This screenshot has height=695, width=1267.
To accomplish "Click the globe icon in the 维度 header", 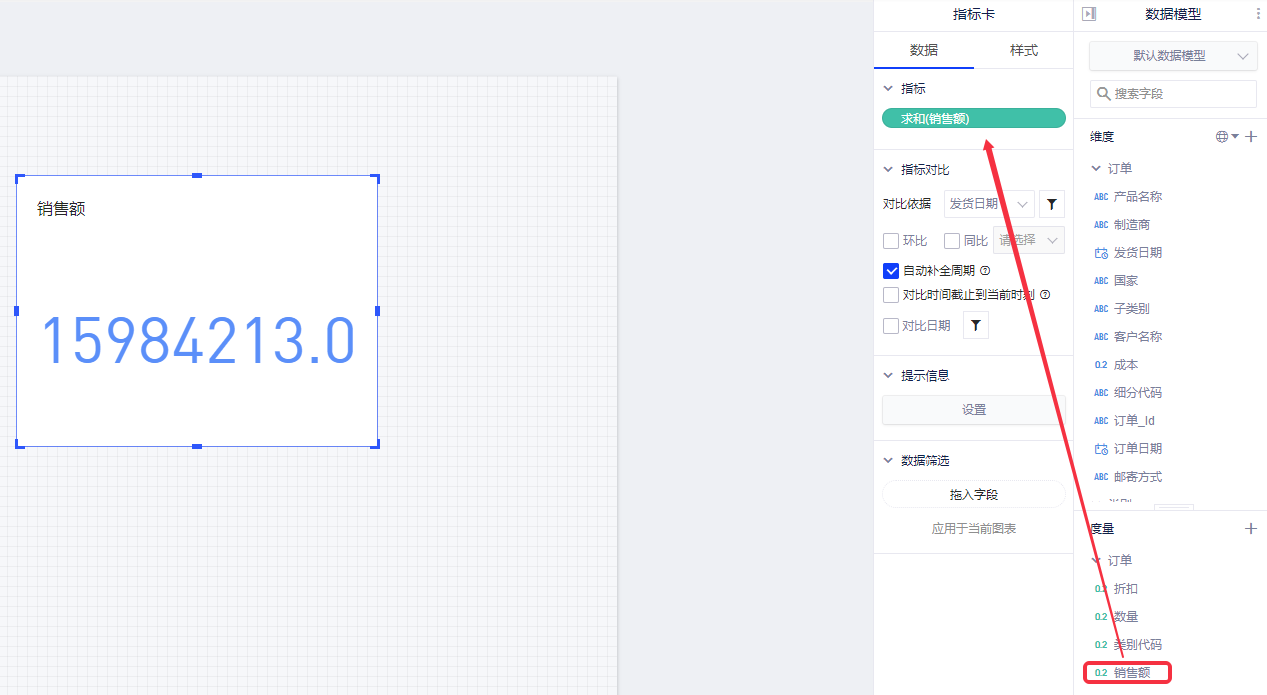I will pos(1222,137).
